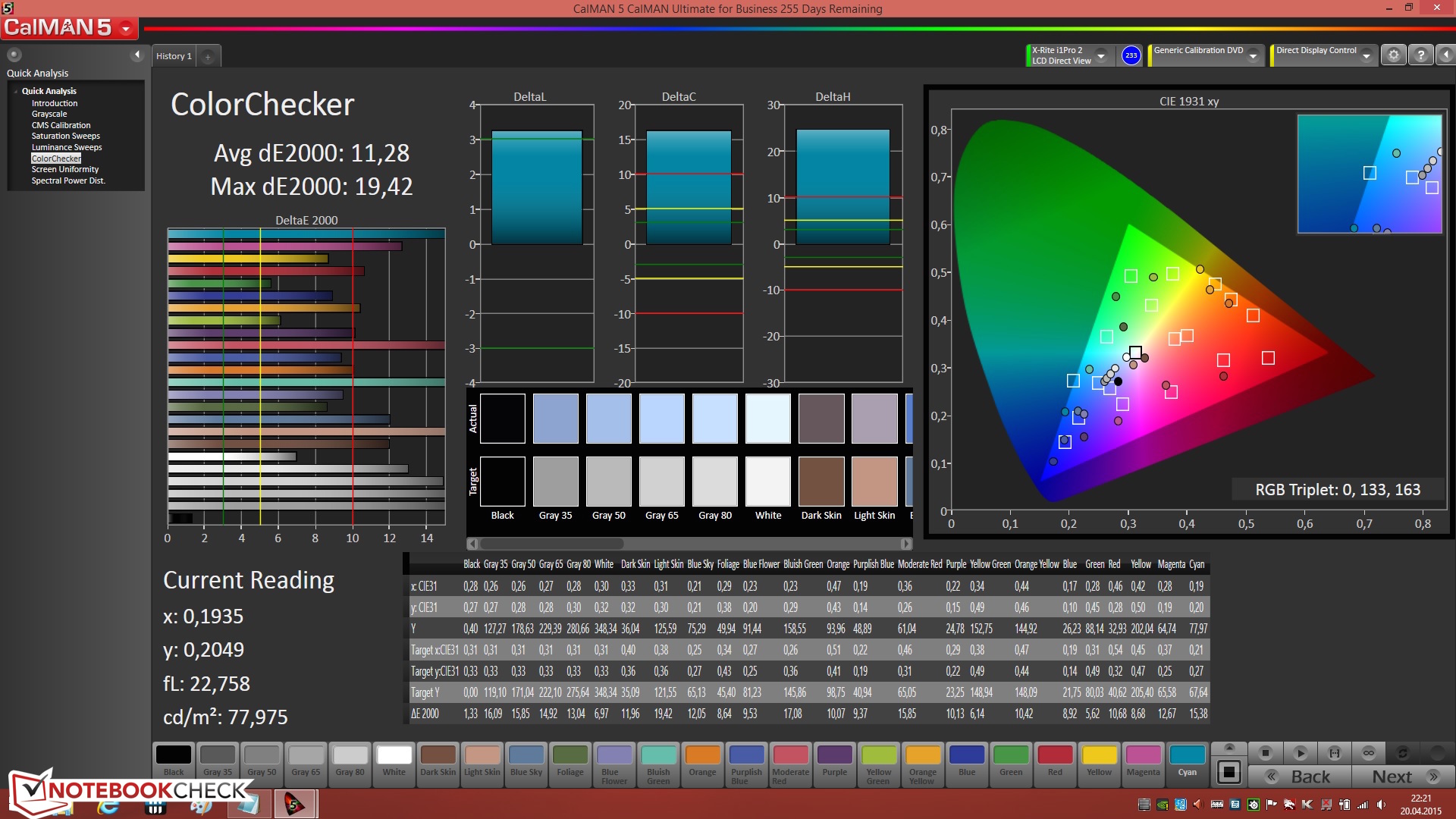This screenshot has width=1456, height=819.
Task: Add new history tab with plus
Action: point(208,56)
